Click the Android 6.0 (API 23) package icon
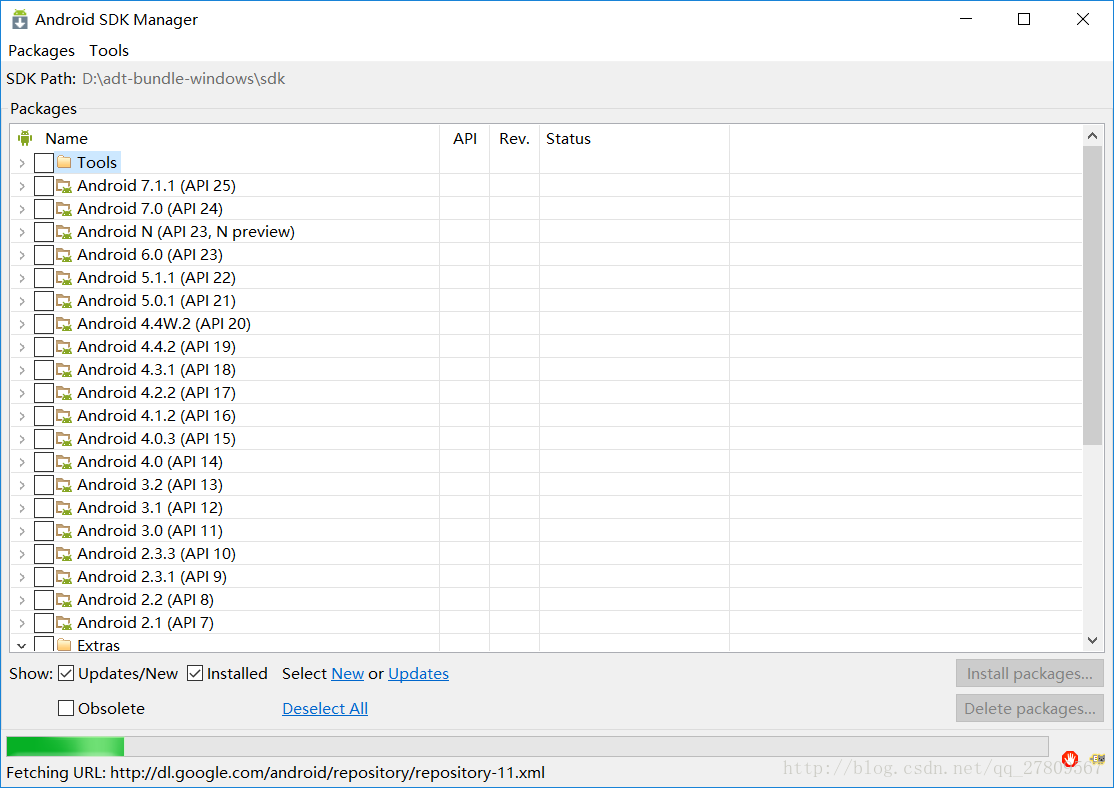The image size is (1114, 788). 64,254
